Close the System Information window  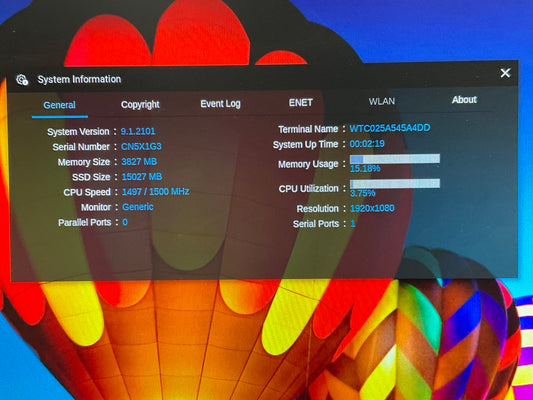tap(505, 73)
